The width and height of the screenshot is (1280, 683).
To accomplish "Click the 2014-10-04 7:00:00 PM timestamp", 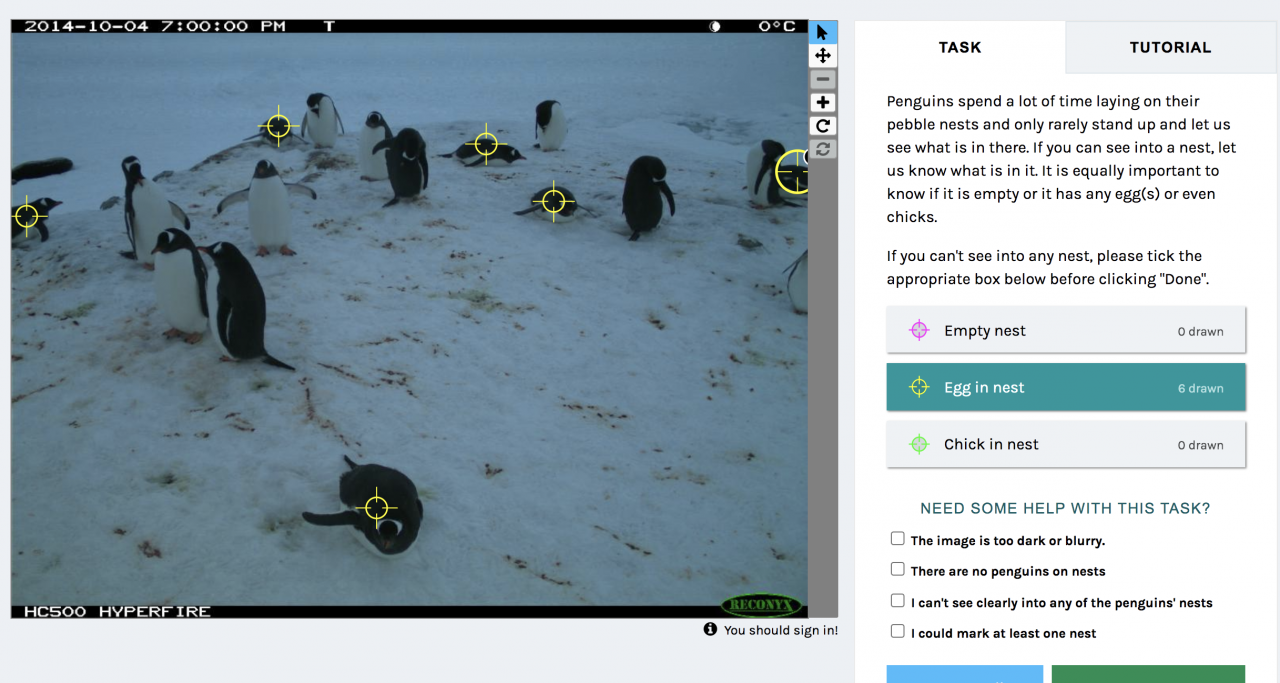I will (x=155, y=27).
